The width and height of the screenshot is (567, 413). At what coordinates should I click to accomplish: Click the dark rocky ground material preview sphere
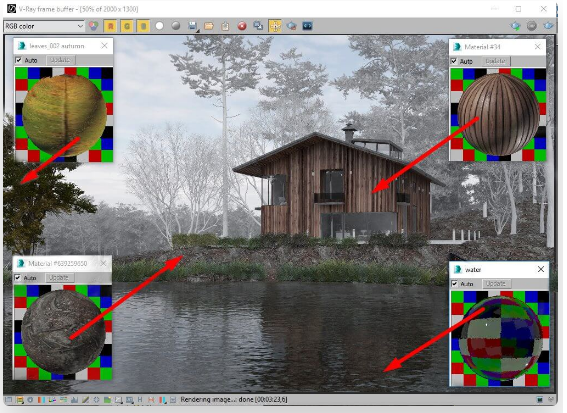(63, 332)
